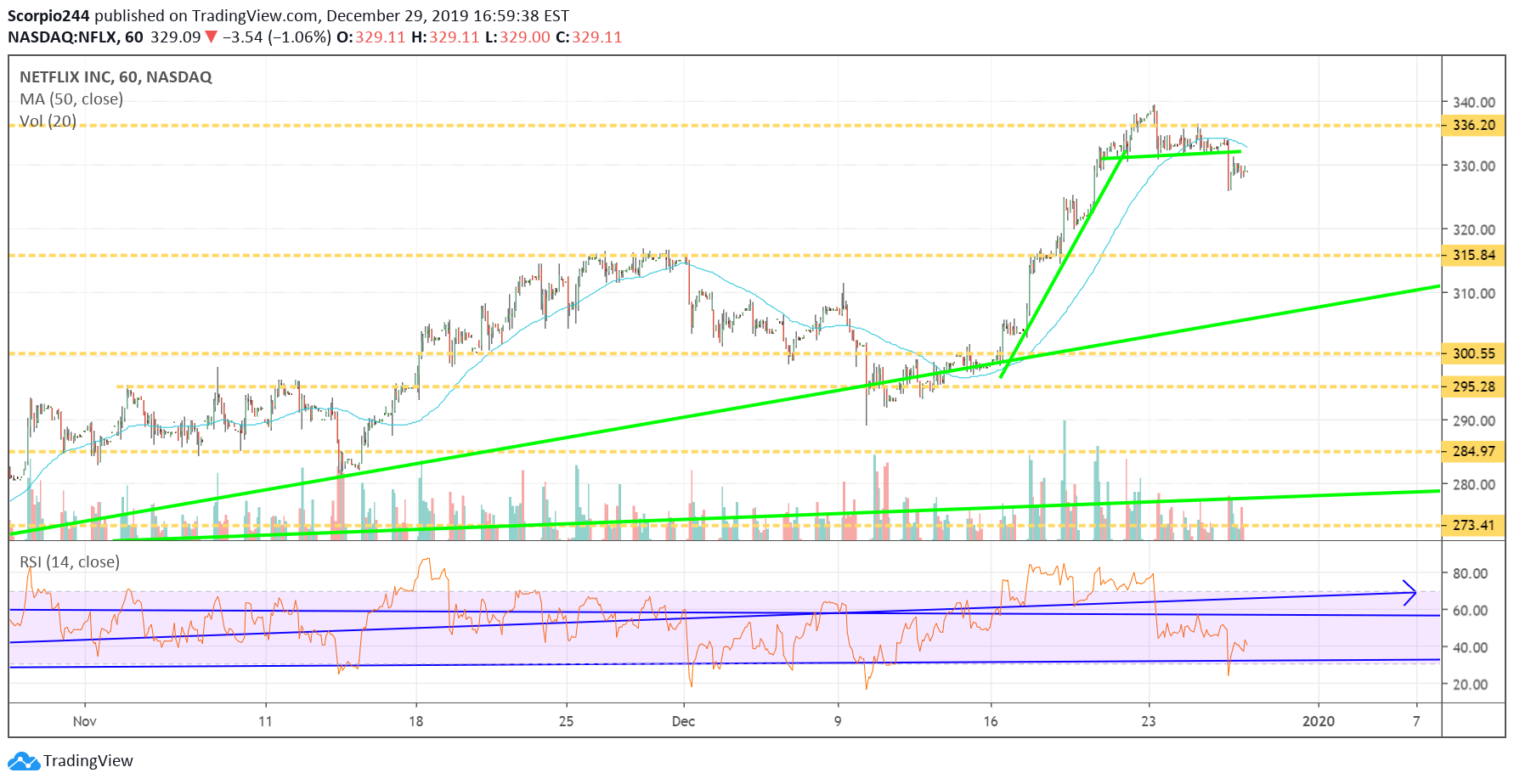Click the 329.09 last price value
The image size is (1514, 784).
click(175, 37)
